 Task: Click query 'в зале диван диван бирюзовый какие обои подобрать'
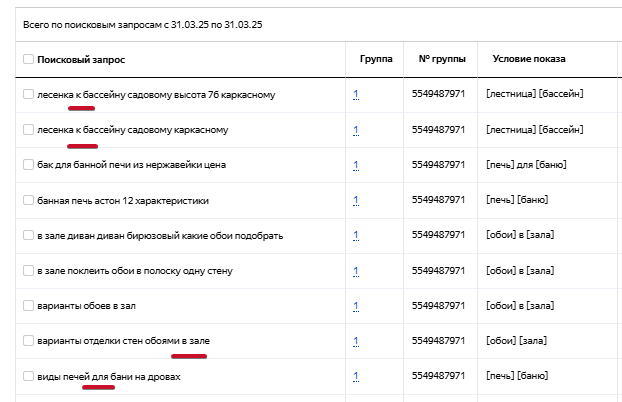[160, 236]
